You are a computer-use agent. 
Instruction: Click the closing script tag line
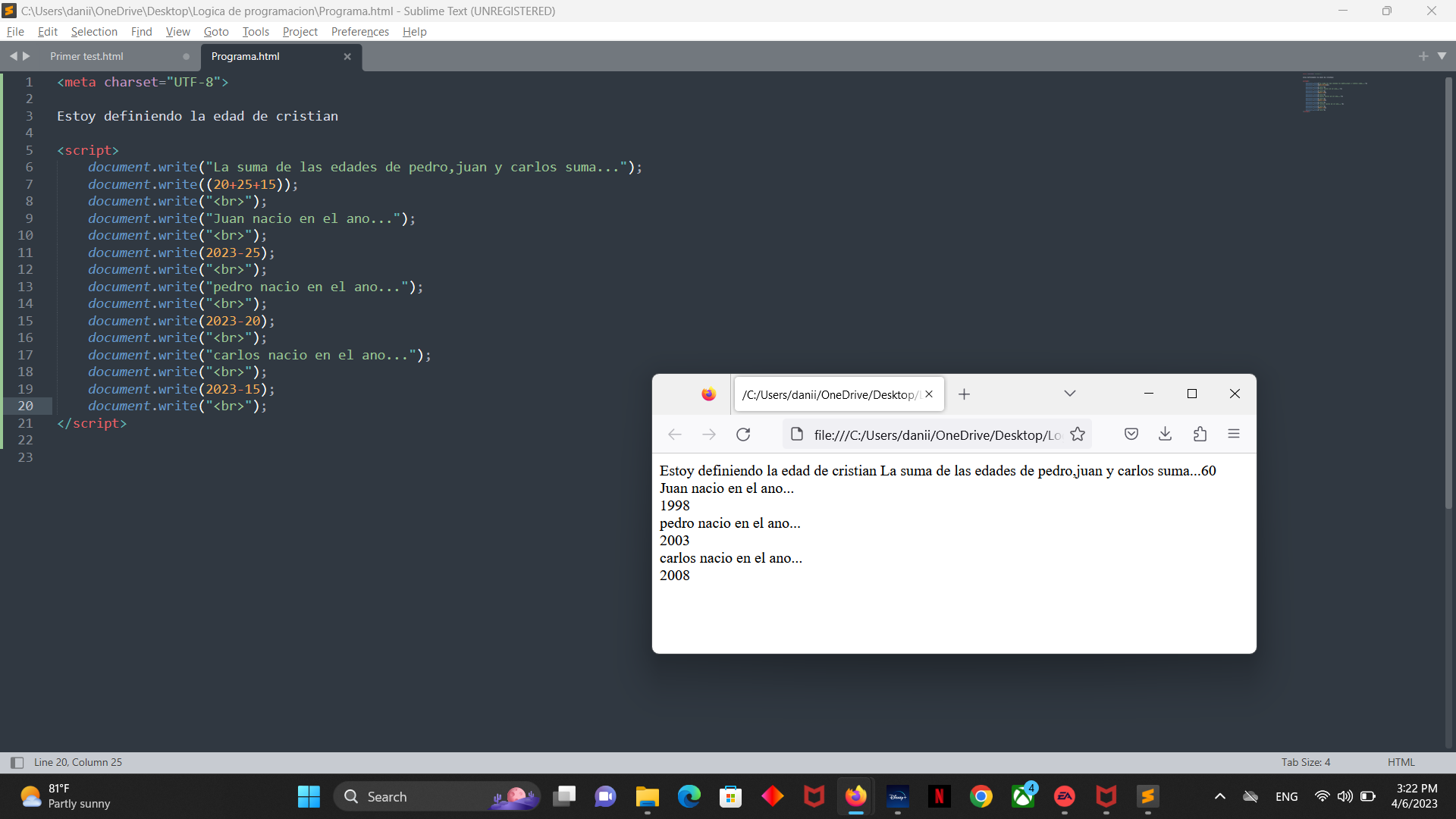tap(92, 423)
